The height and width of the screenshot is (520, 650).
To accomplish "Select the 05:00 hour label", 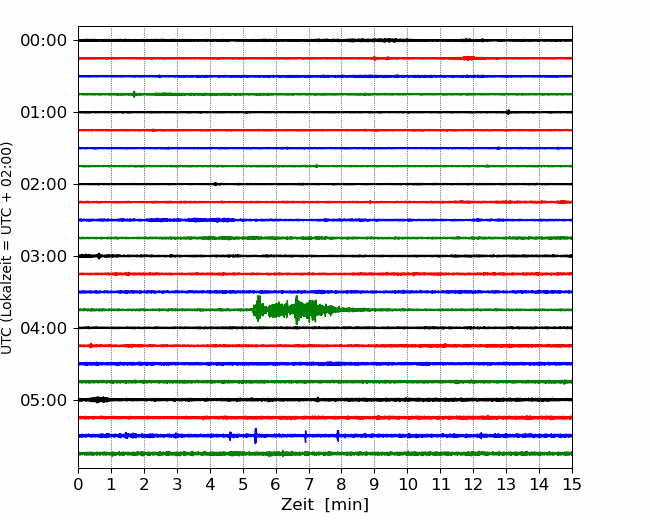I will pos(43,400).
